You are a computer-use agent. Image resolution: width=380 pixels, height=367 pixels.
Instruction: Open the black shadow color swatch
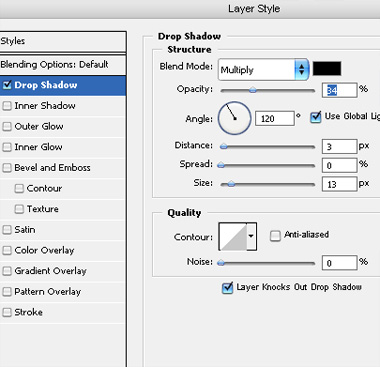(x=327, y=68)
